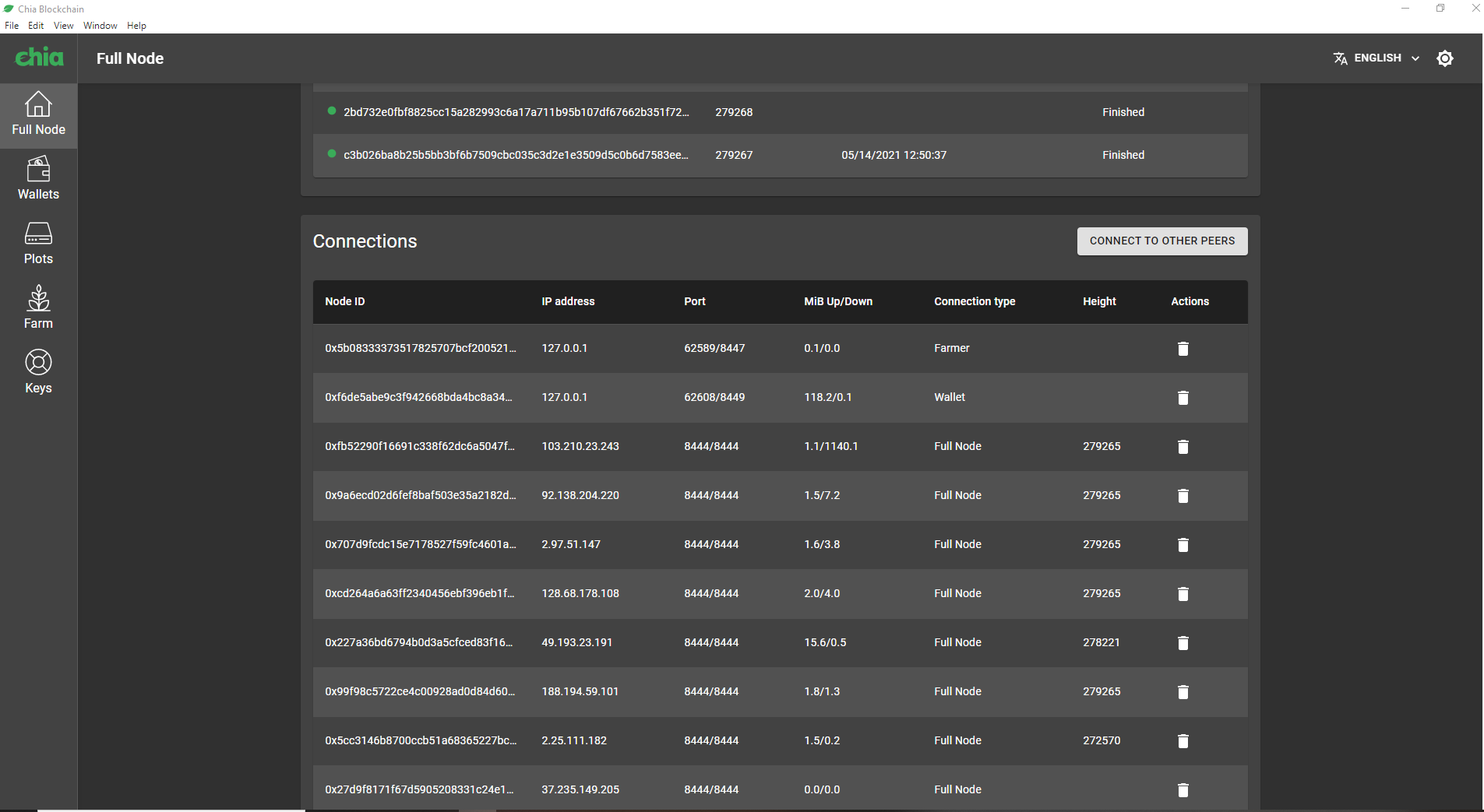1484x812 pixels.
Task: Click the Node ID column header
Action: pyautogui.click(x=345, y=301)
